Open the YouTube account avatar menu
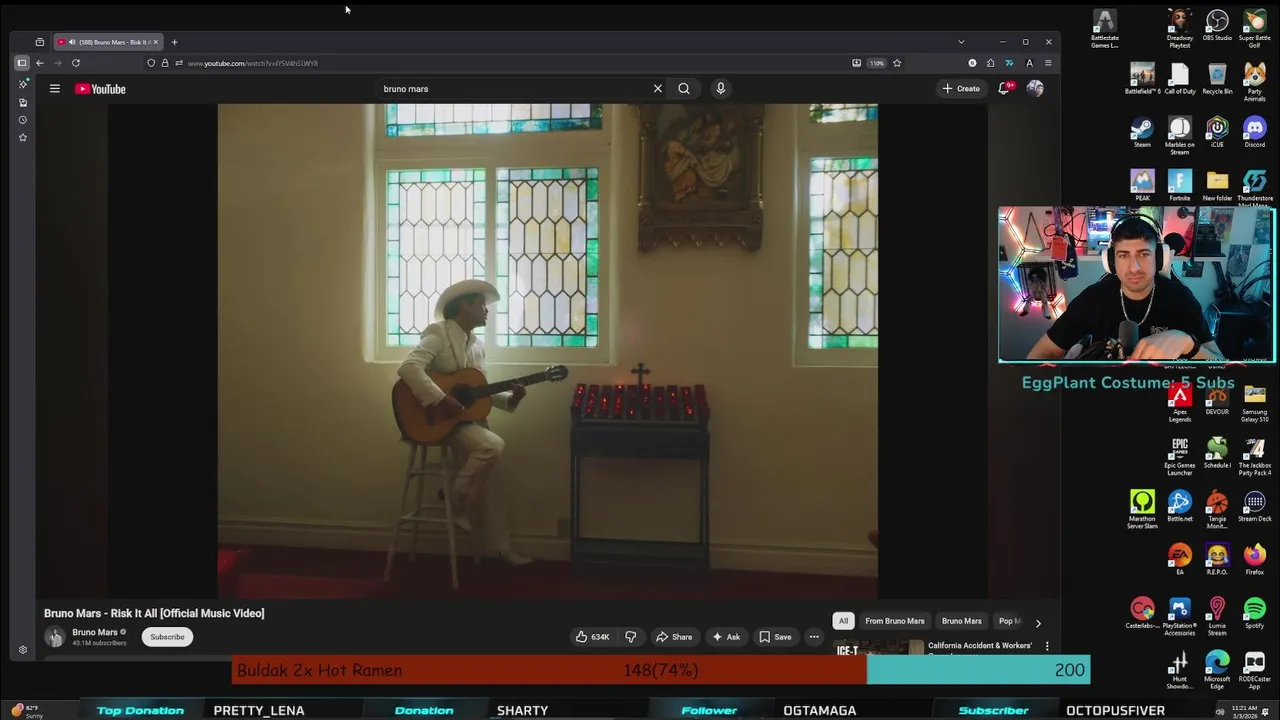Screen dimensions: 1280x720 (1035, 89)
